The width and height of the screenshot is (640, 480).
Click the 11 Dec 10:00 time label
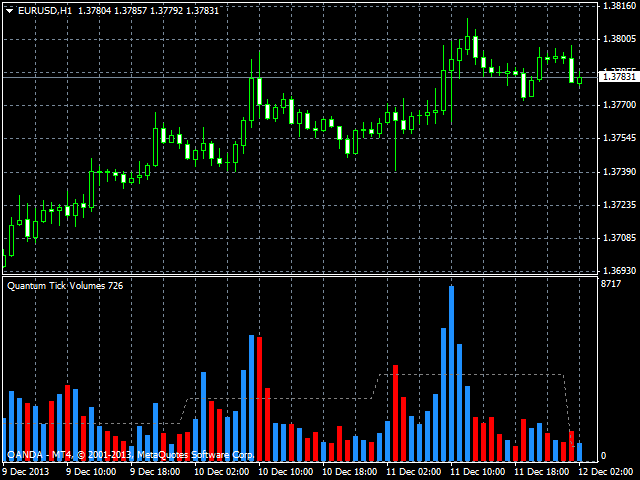tap(478, 470)
